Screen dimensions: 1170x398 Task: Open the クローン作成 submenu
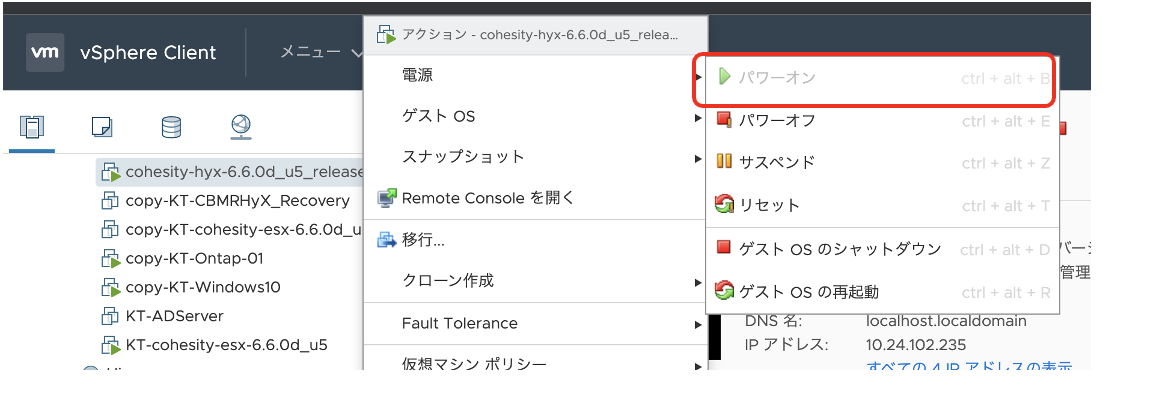[x=536, y=281]
